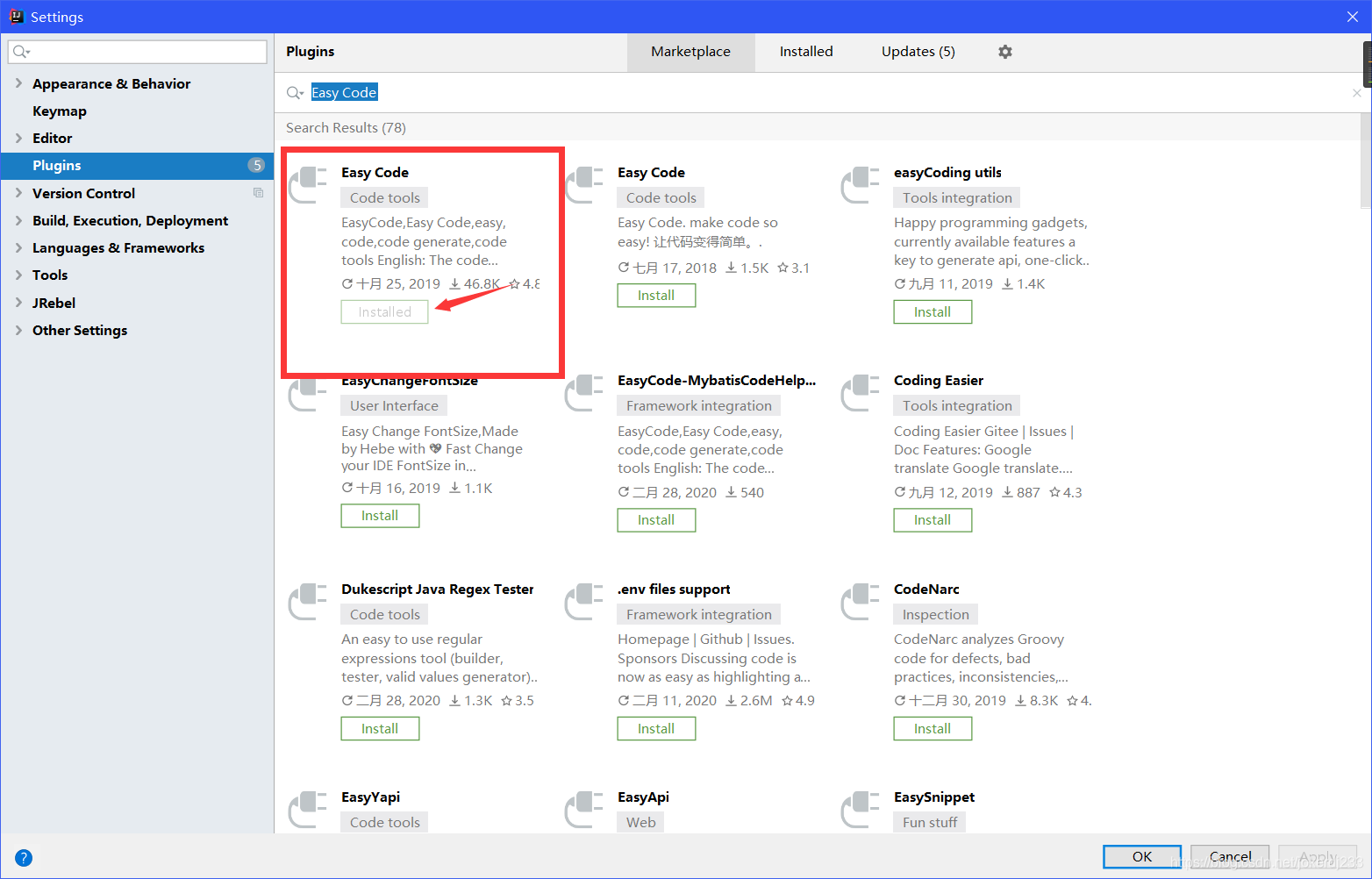Image resolution: width=1372 pixels, height=879 pixels.
Task: Install EasyChangeFontSize plugin
Action: pyautogui.click(x=380, y=516)
